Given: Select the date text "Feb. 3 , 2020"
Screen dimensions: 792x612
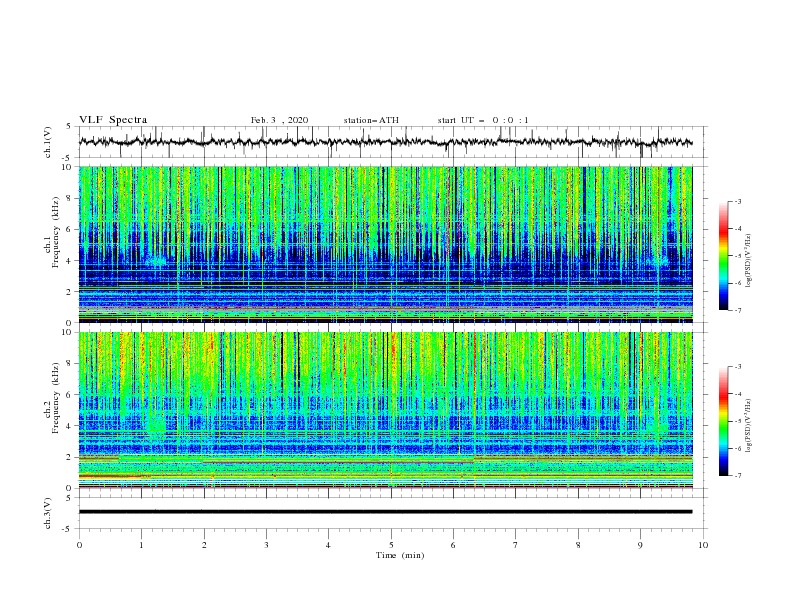Looking at the screenshot, I should (279, 120).
